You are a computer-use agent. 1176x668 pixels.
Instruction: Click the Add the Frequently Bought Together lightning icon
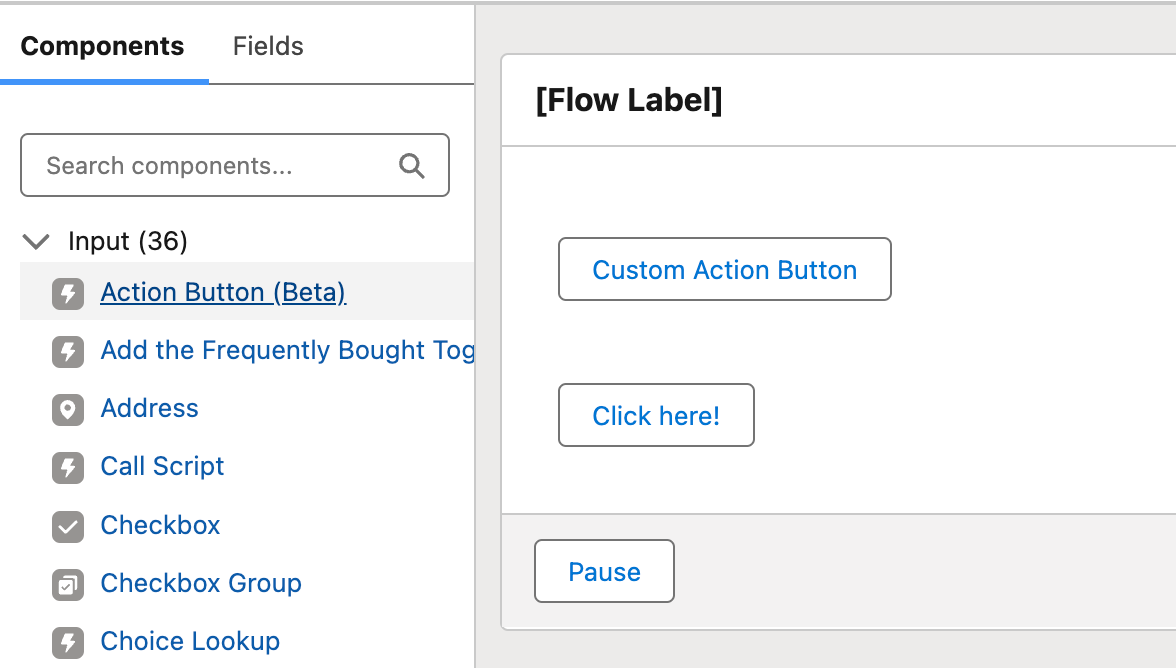[x=68, y=351]
